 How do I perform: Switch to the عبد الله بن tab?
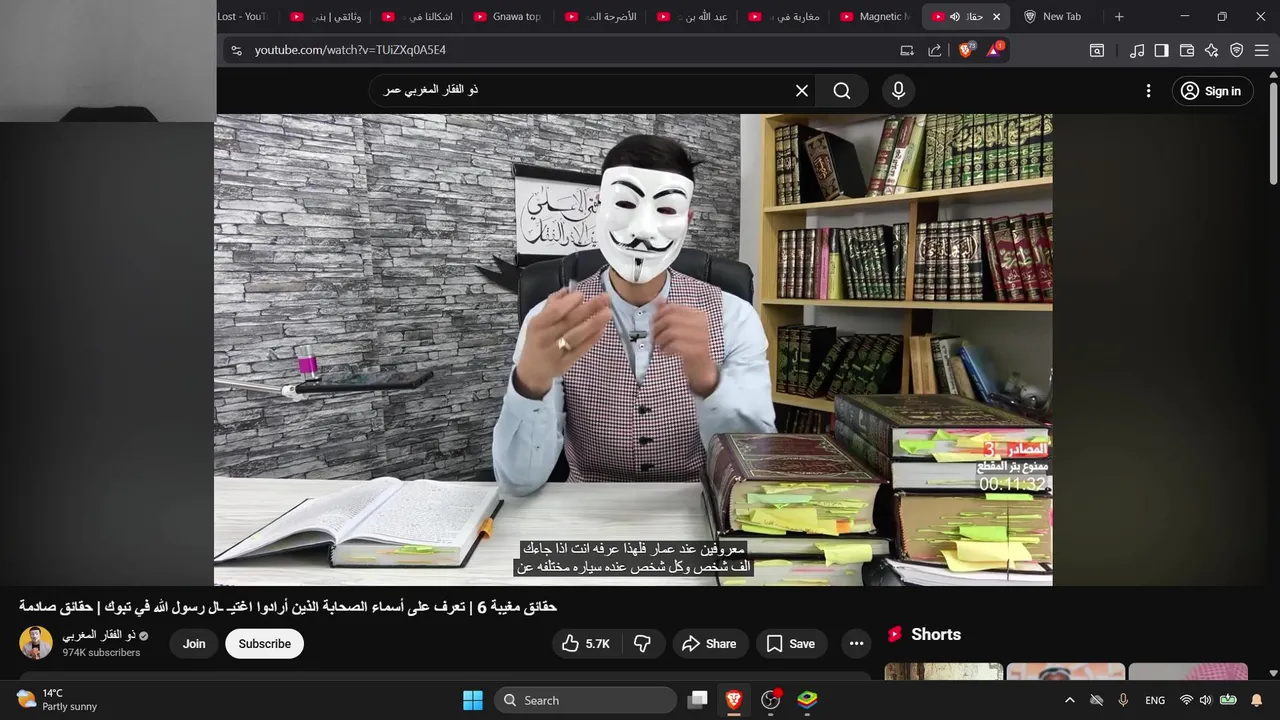pos(692,17)
